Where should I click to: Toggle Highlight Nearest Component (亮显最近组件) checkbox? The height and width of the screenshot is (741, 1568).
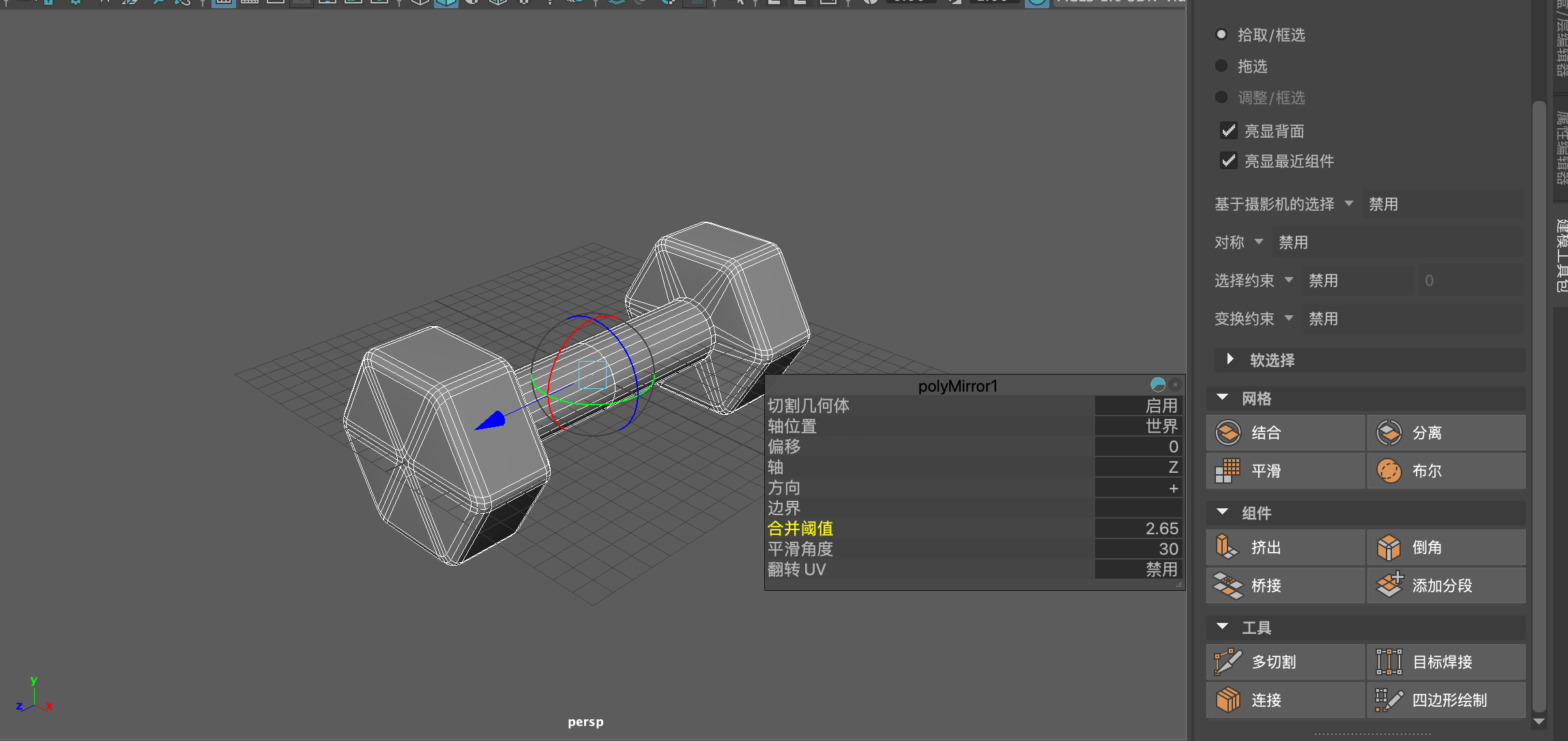click(1229, 161)
